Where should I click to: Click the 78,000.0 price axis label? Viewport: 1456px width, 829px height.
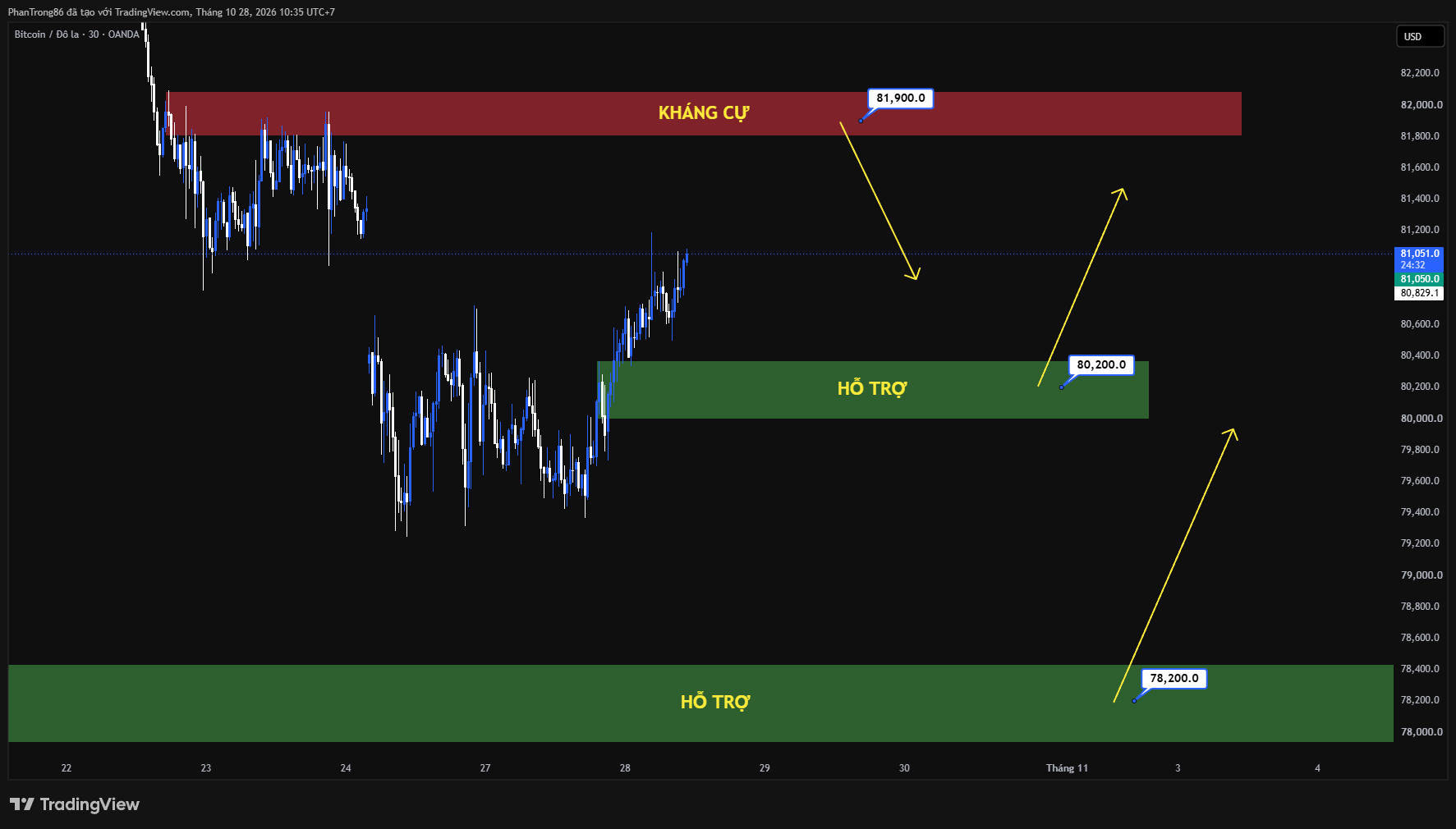[1422, 731]
